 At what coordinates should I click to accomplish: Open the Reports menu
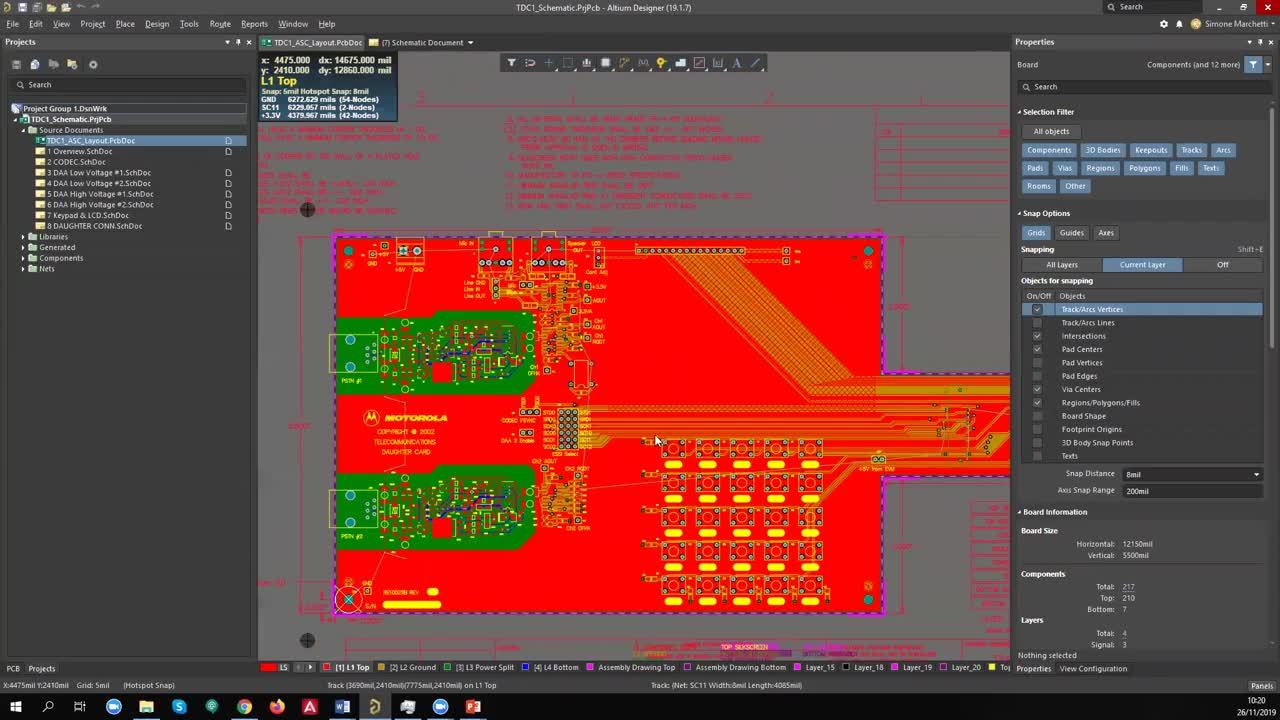[x=254, y=23]
